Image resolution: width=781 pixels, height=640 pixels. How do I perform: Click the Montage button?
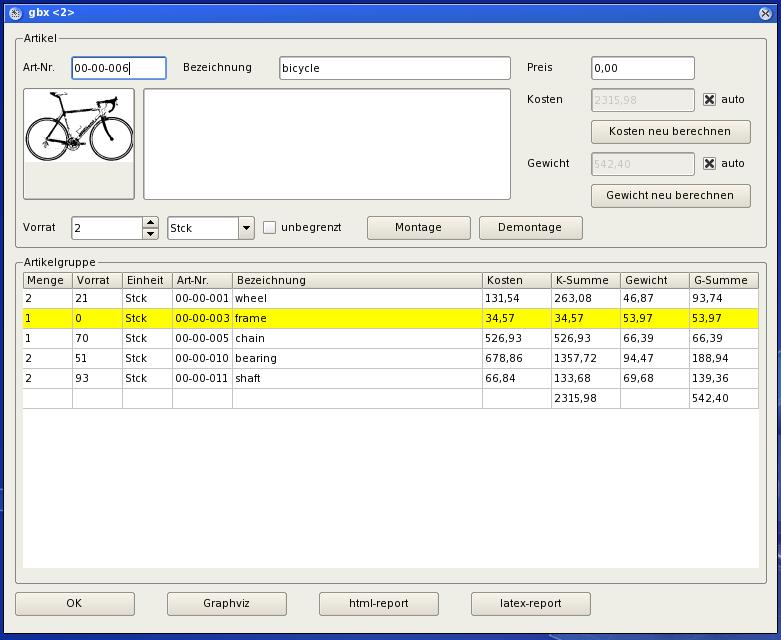(x=419, y=228)
